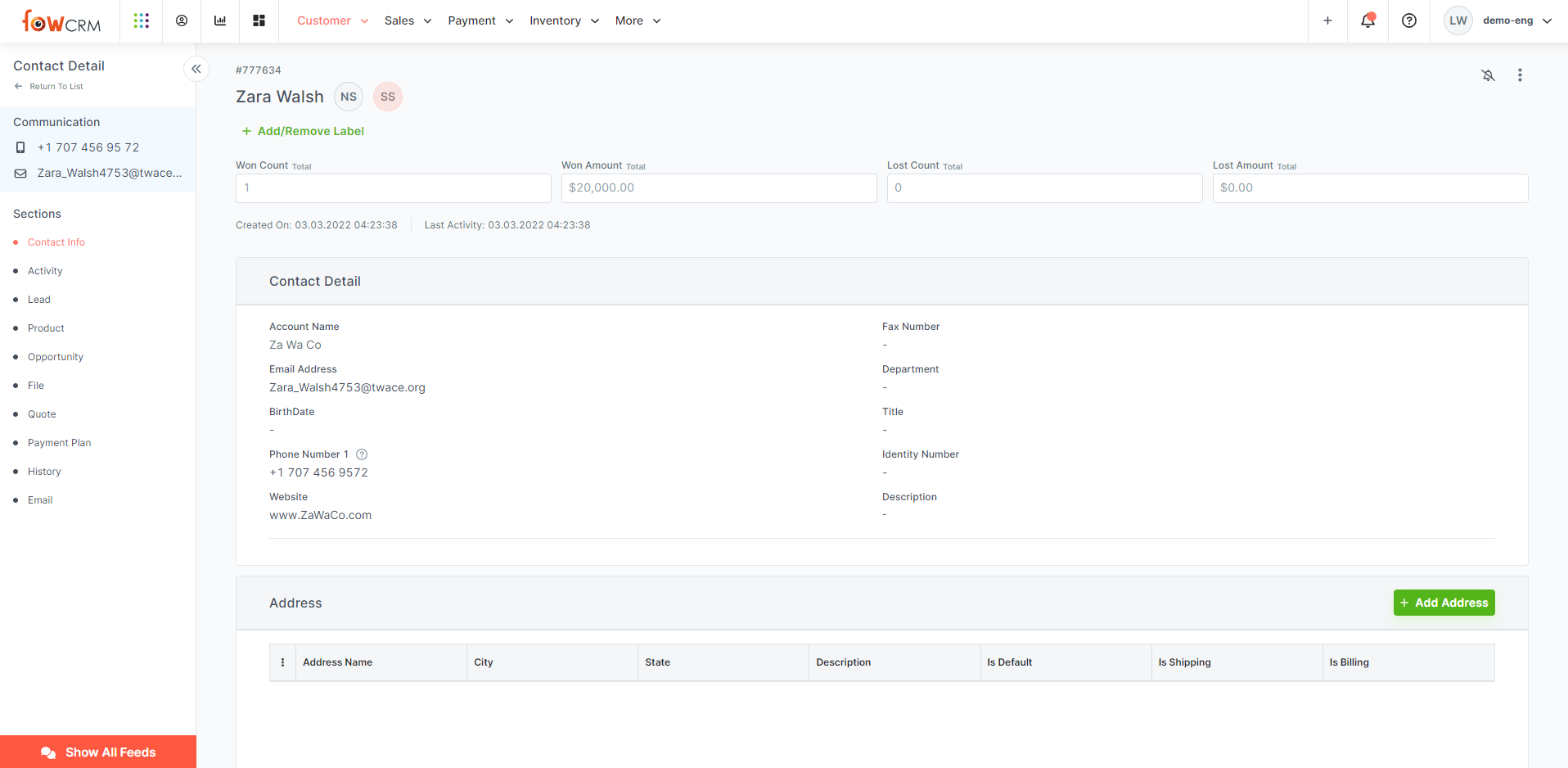Open the user circle icon in top bar
The image size is (1568, 768).
182,20
